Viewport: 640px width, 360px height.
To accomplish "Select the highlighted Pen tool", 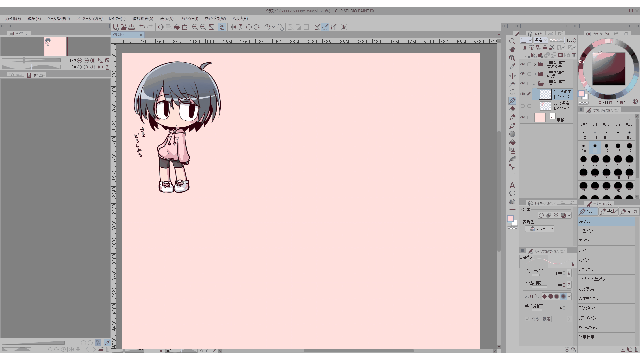I will pyautogui.click(x=512, y=100).
